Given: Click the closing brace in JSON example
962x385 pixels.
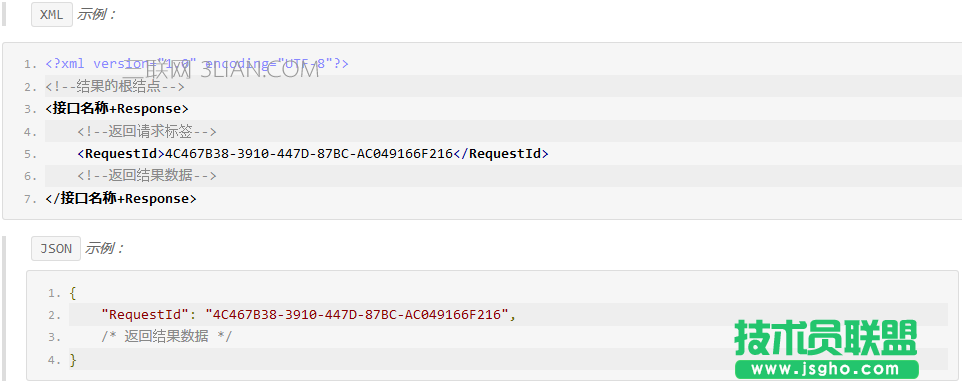Looking at the screenshot, I should click(73, 359).
